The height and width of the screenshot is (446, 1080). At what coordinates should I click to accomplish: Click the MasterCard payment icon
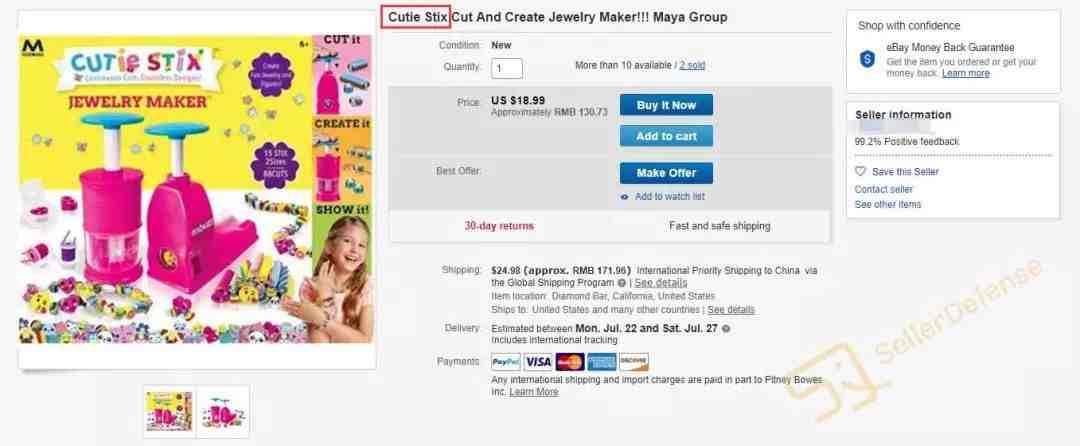click(570, 362)
